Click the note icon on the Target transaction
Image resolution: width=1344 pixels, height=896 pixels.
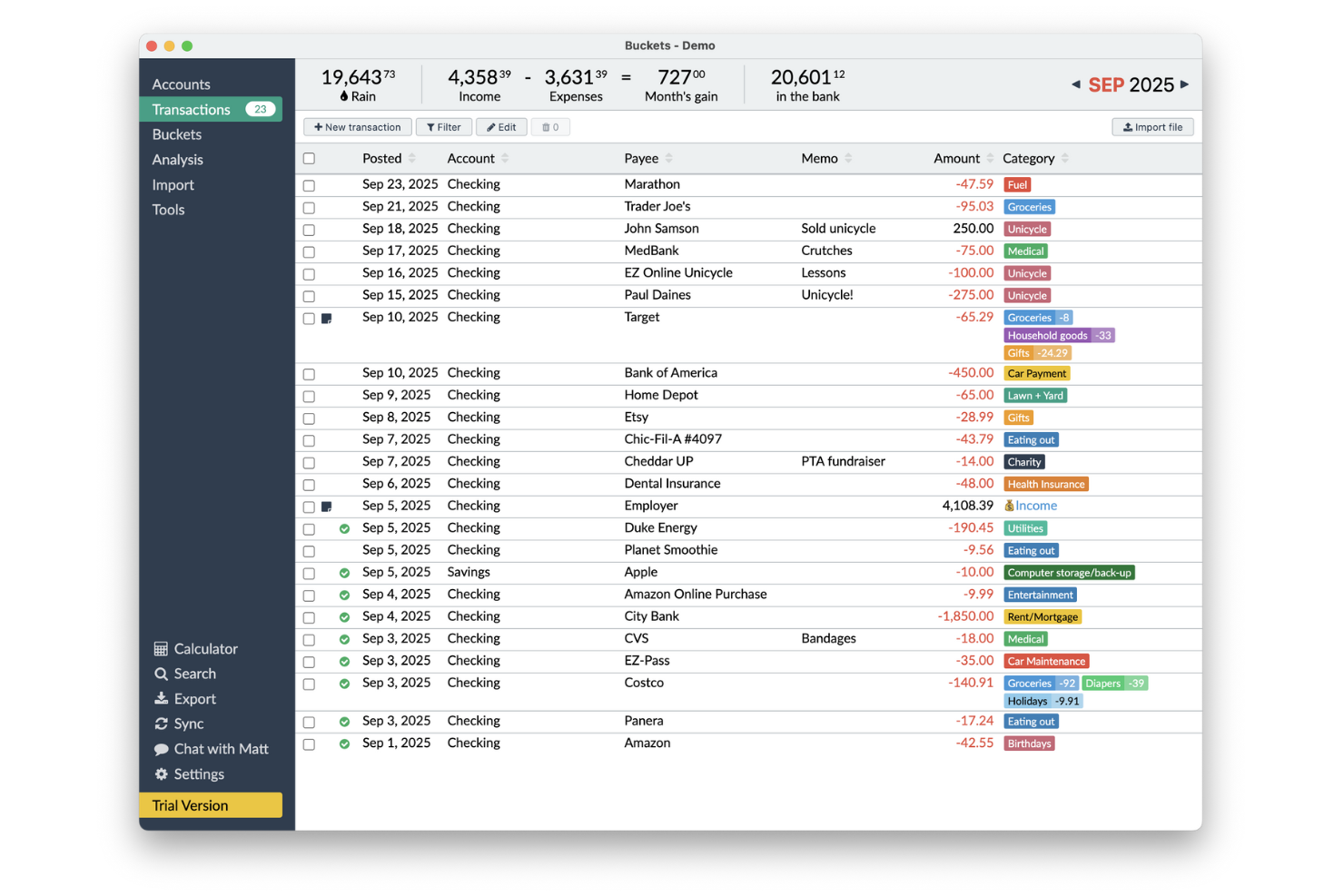(328, 318)
